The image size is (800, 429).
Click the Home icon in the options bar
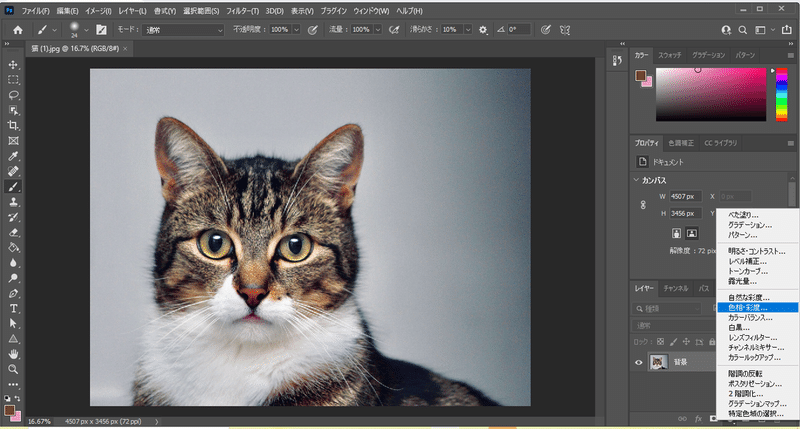pyautogui.click(x=17, y=30)
